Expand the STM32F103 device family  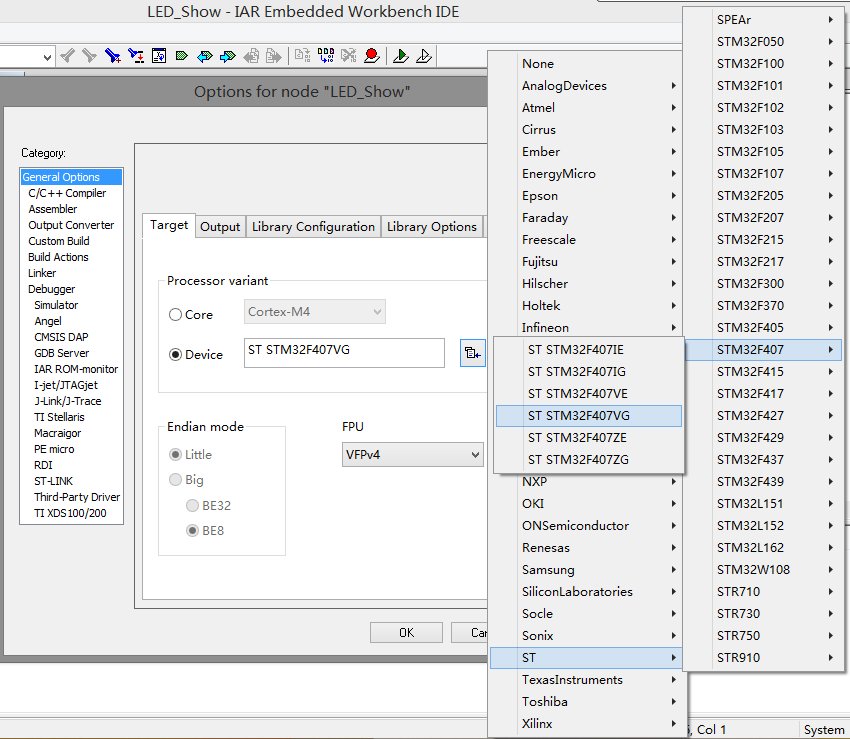click(x=763, y=130)
